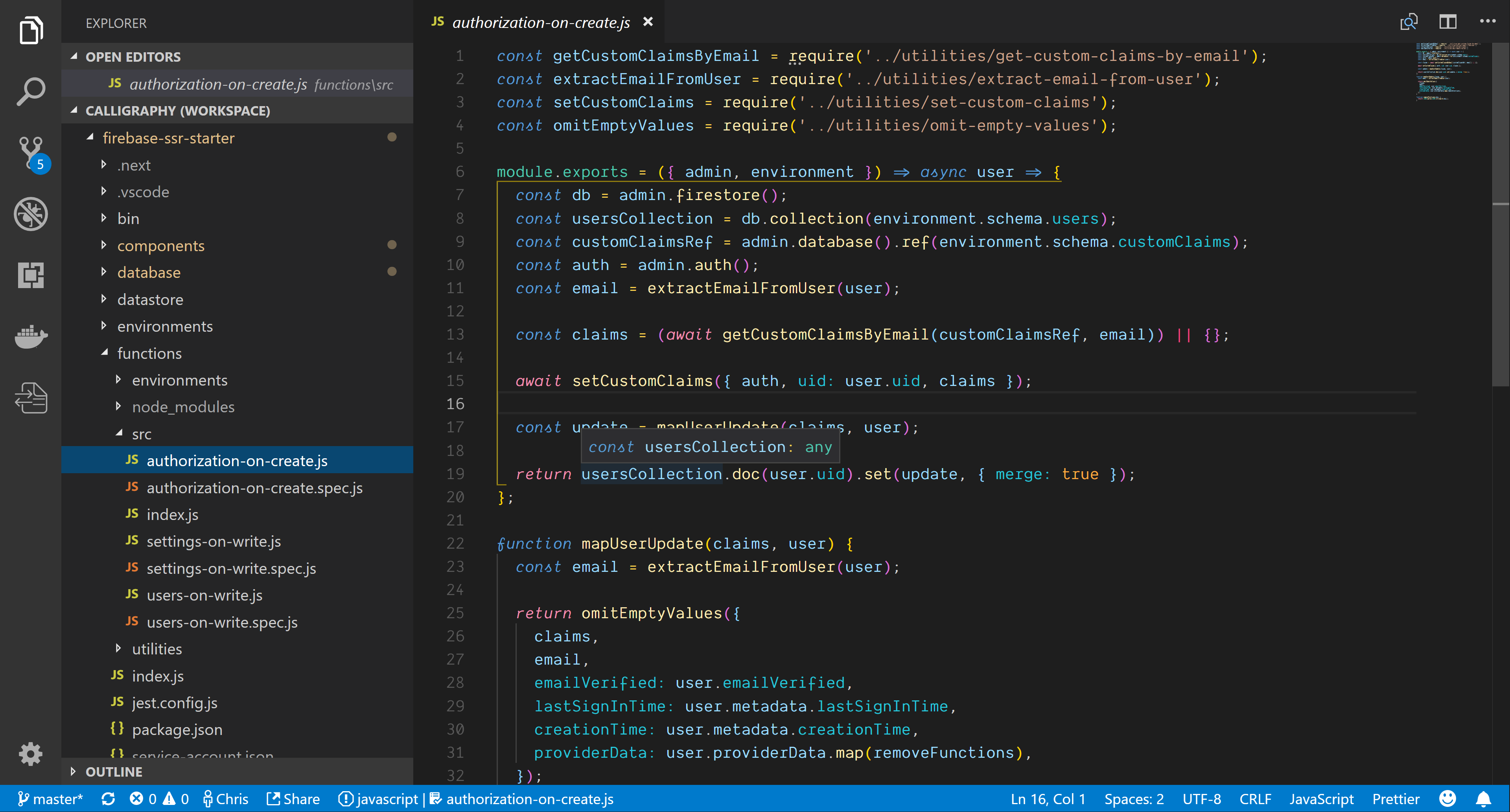Viewport: 1510px width, 812px height.
Task: Click usersCollection on line 19
Action: pyautogui.click(x=651, y=473)
